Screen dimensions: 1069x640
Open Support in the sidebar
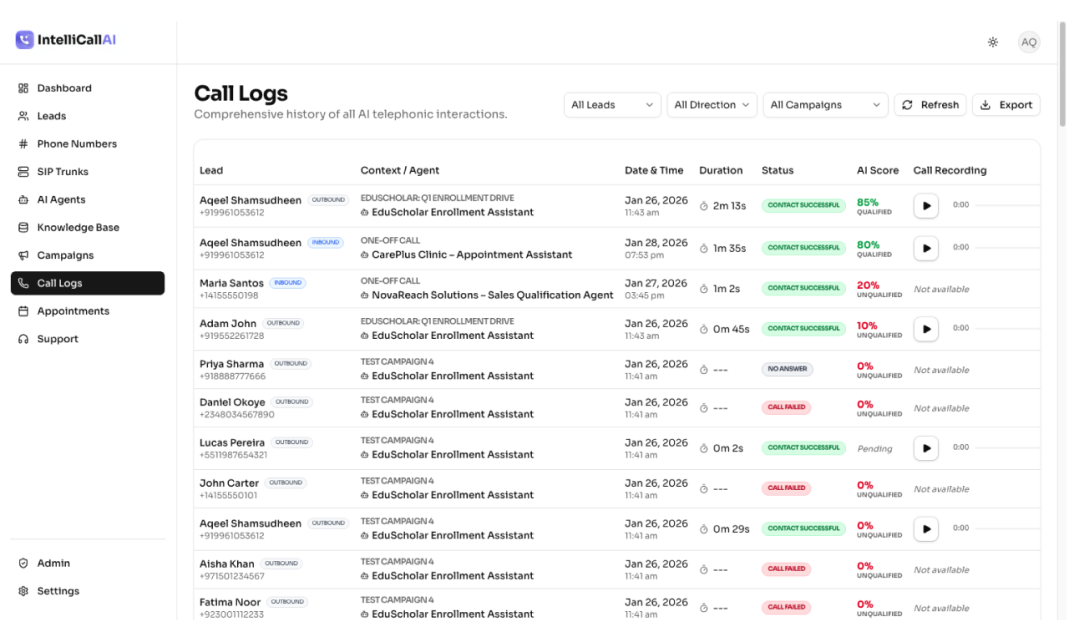tap(87, 339)
